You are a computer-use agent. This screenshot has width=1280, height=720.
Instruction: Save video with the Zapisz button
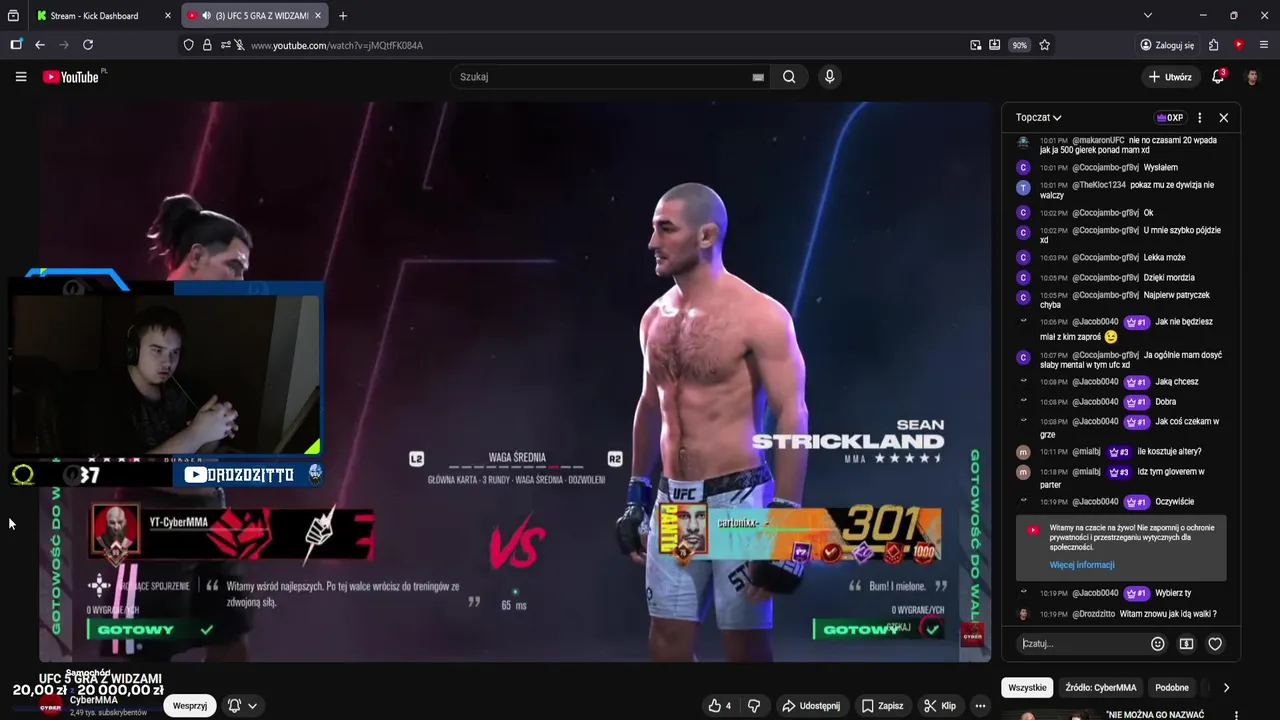(x=881, y=706)
